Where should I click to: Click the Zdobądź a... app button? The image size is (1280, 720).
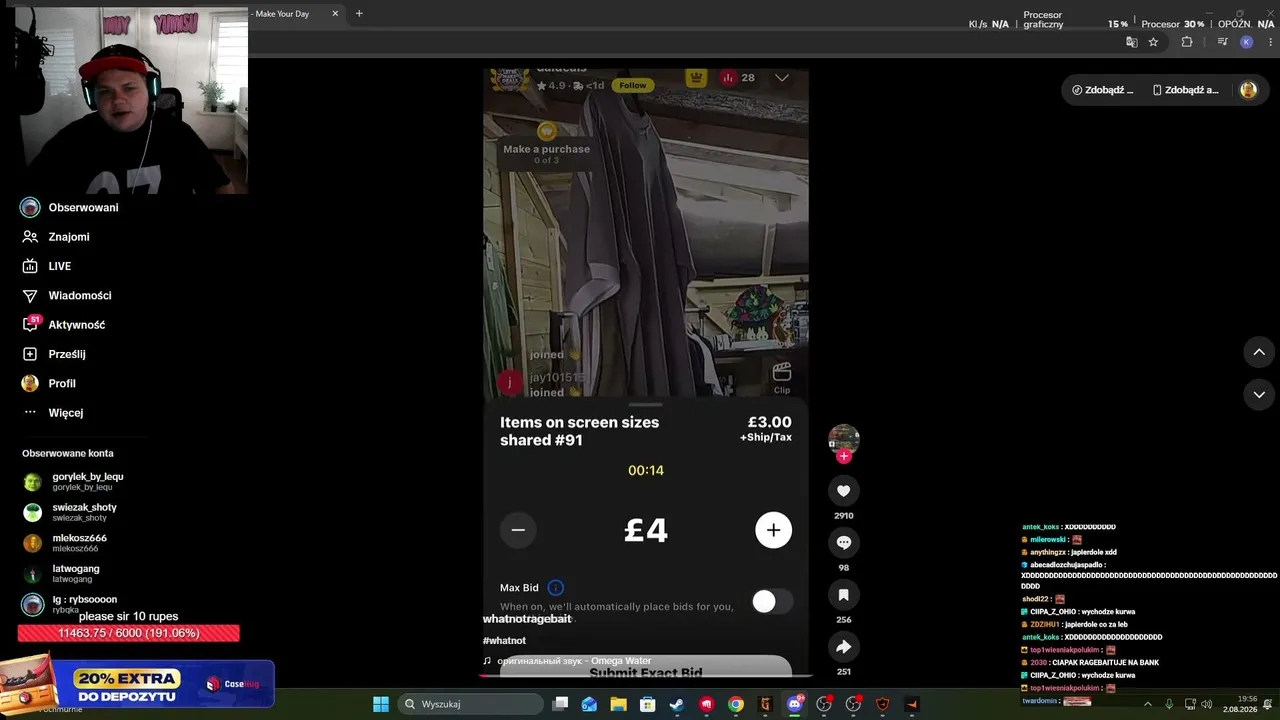1186,90
